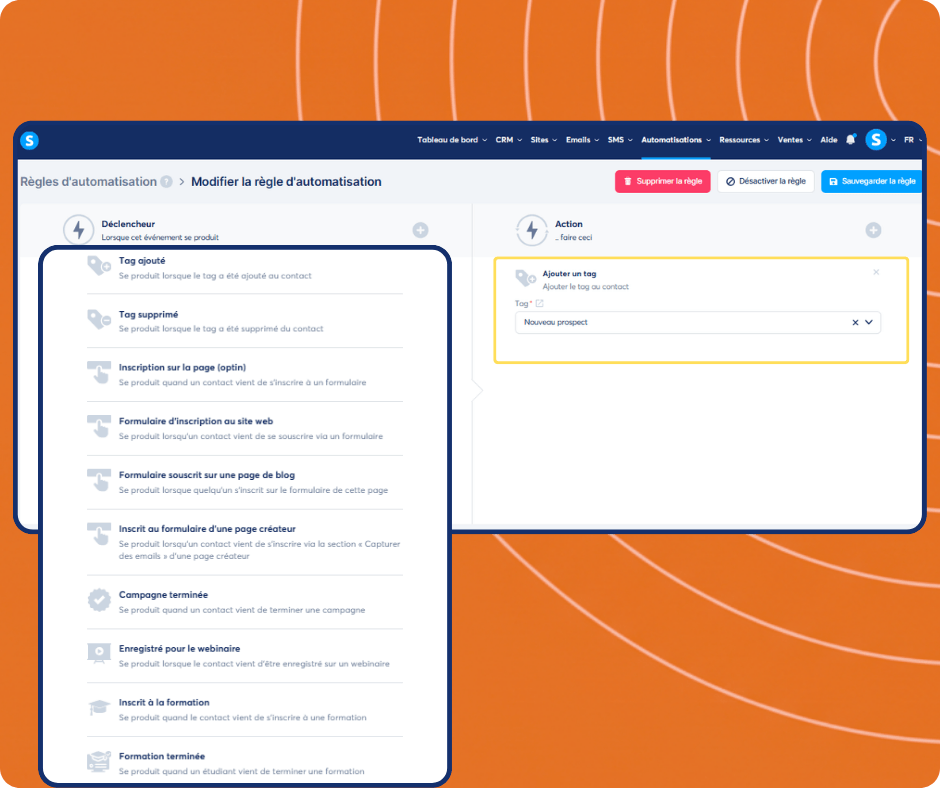Open the Ressources dropdown menu

744,140
